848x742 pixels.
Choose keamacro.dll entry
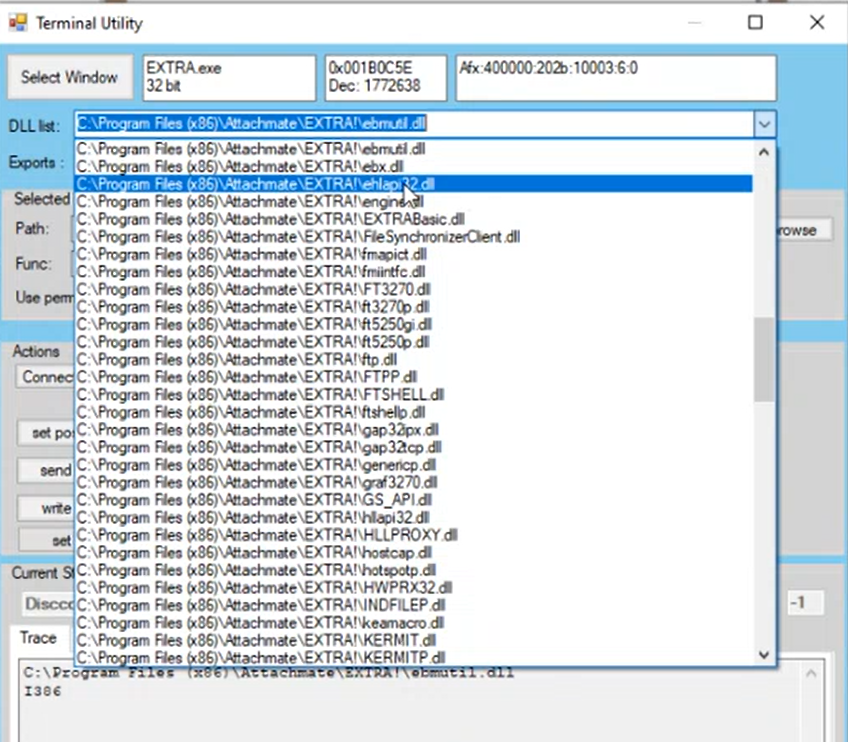coord(413,623)
